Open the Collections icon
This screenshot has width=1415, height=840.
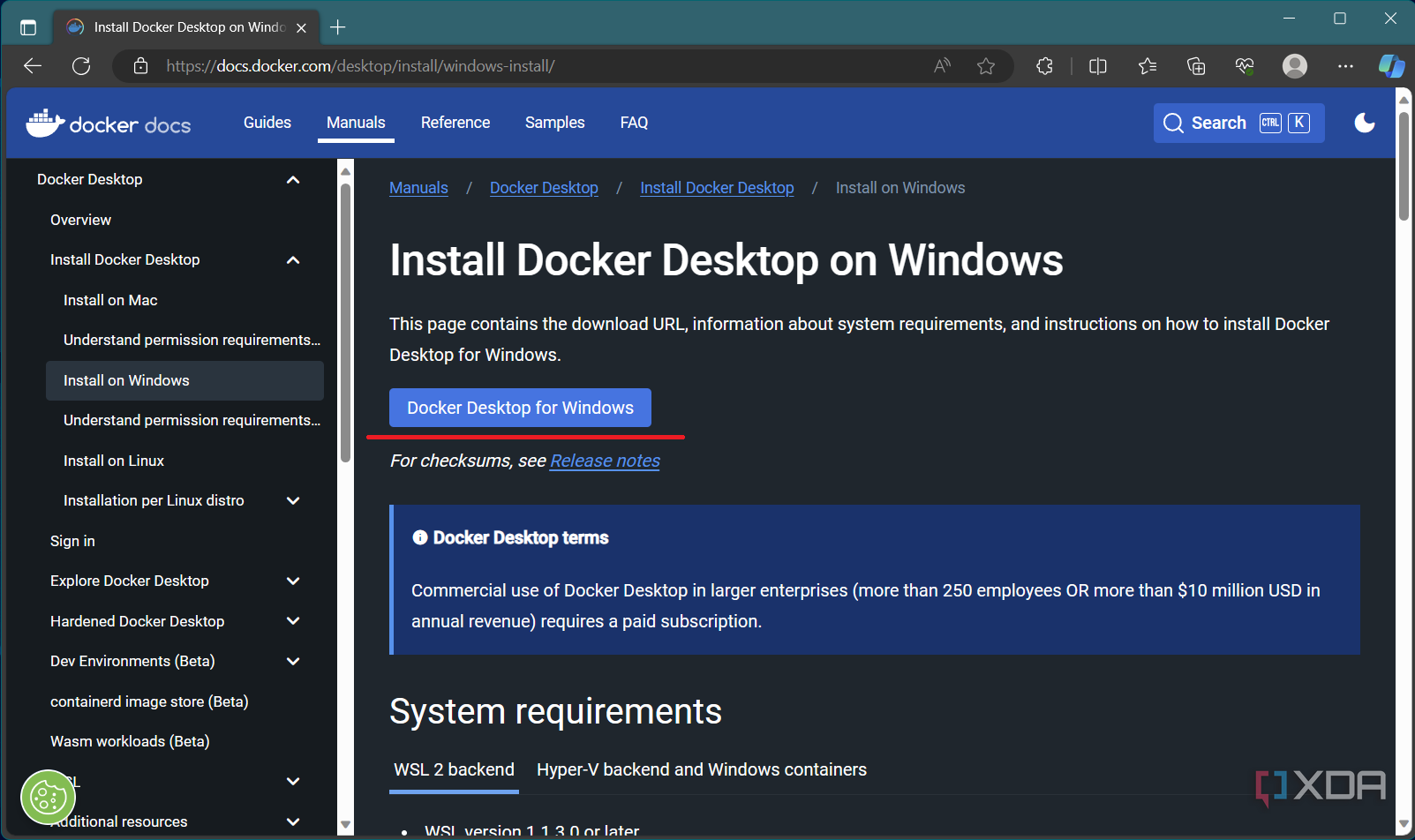point(1196,66)
